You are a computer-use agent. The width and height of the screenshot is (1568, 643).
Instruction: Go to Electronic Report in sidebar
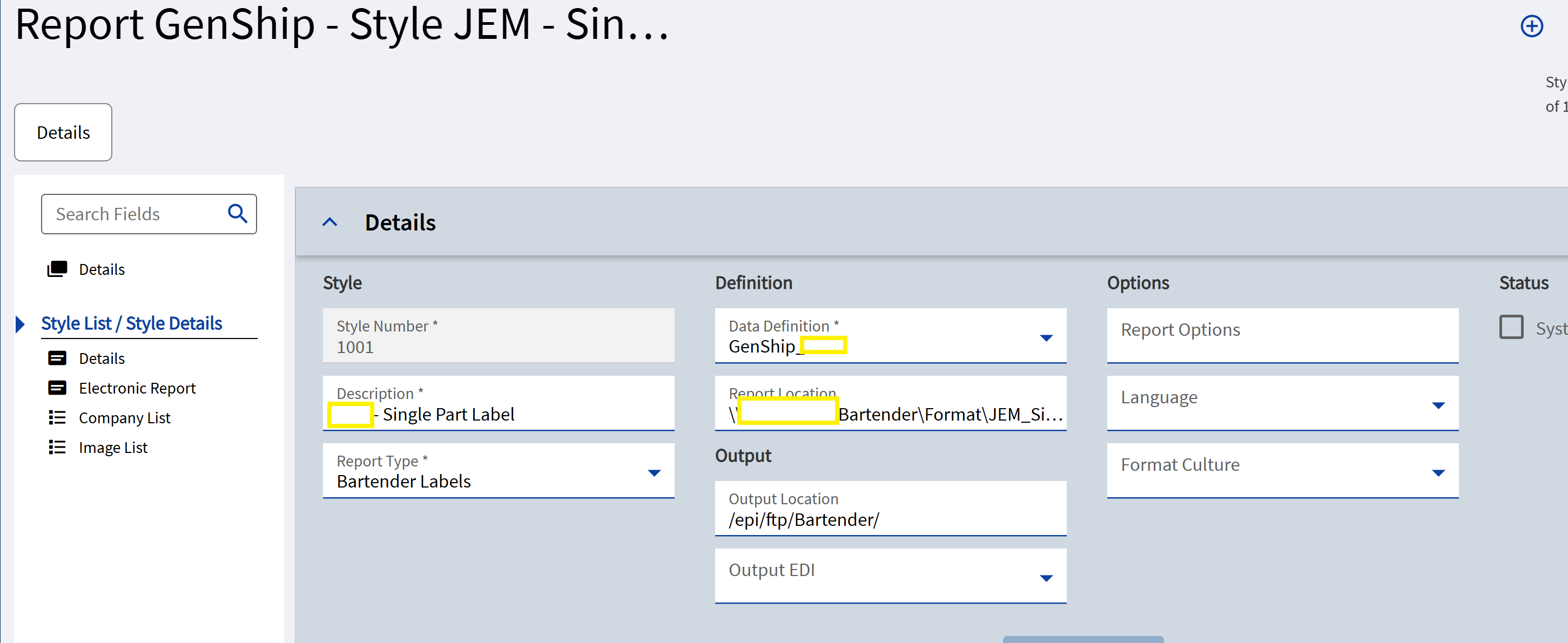tap(137, 388)
